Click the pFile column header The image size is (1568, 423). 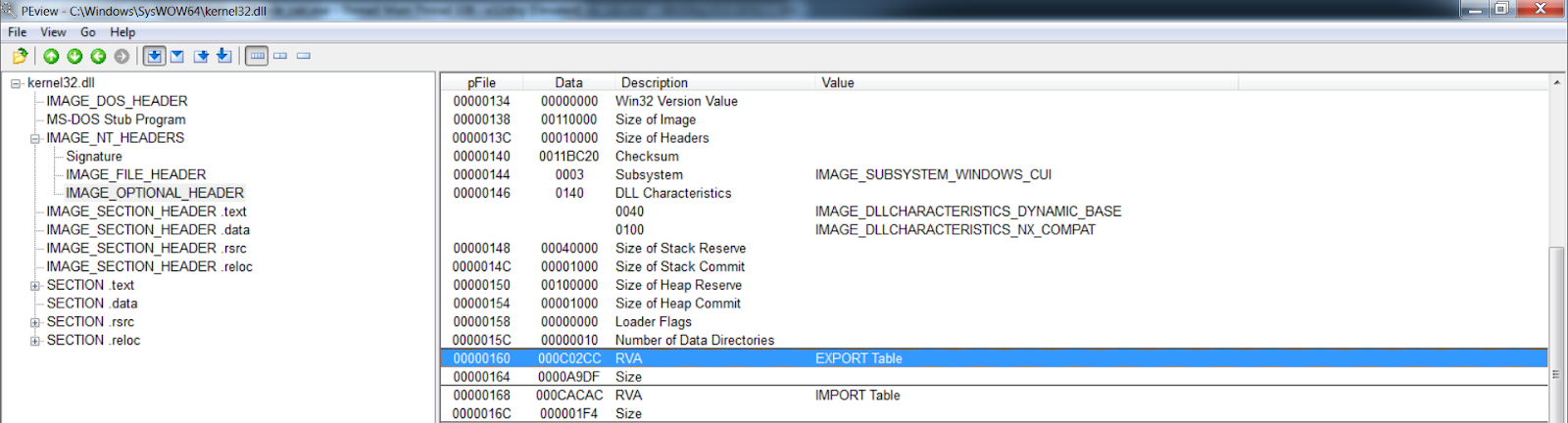(481, 83)
